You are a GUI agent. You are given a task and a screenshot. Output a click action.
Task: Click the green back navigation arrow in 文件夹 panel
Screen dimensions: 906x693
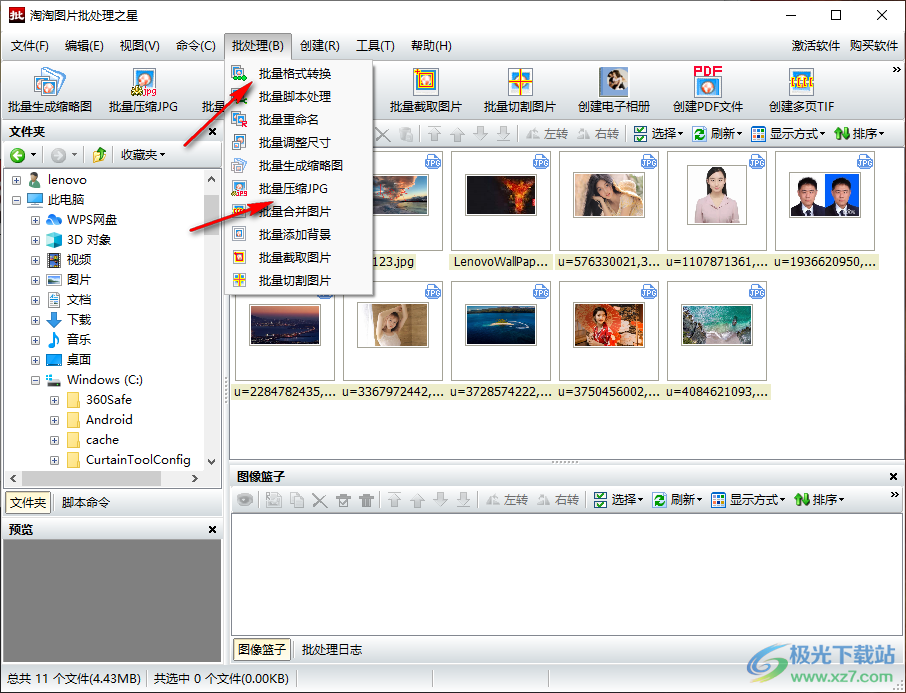pyautogui.click(x=17, y=155)
